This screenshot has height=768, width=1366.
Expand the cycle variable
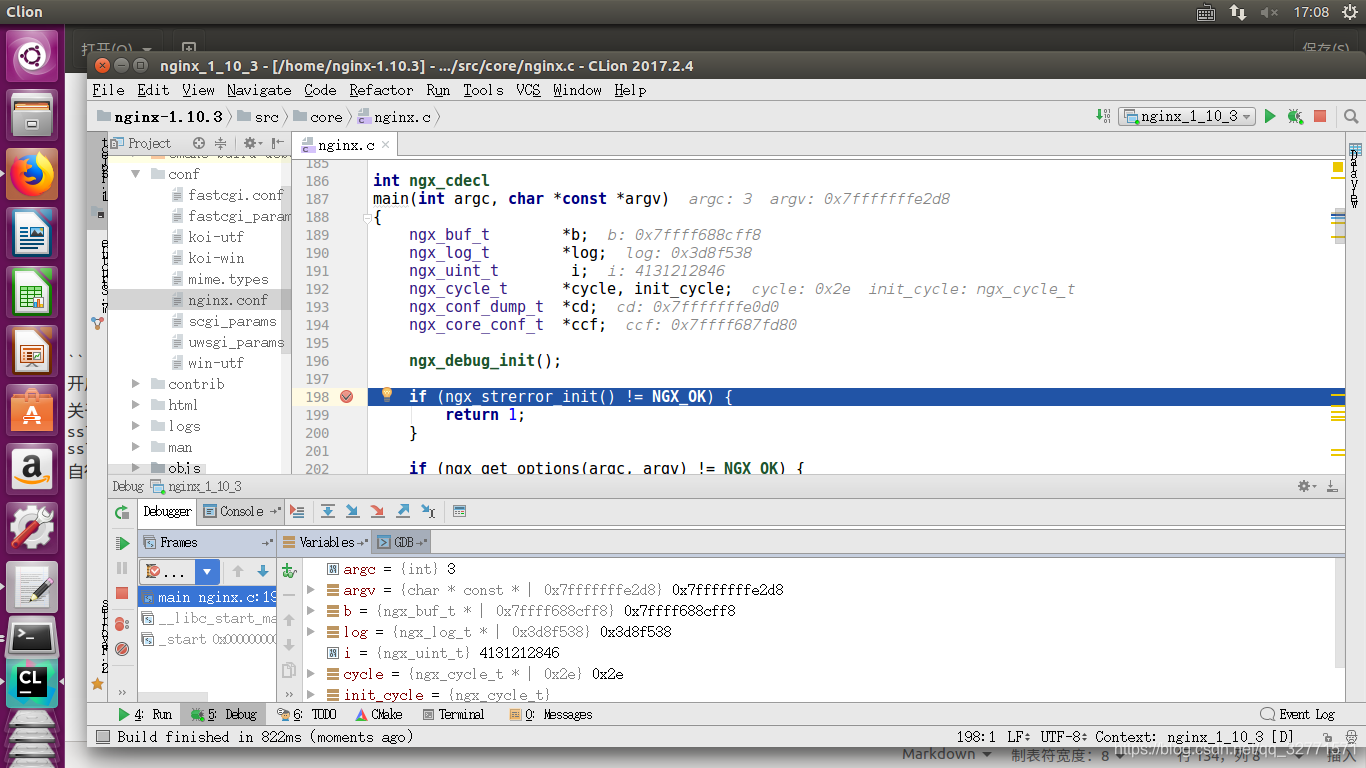click(x=311, y=674)
